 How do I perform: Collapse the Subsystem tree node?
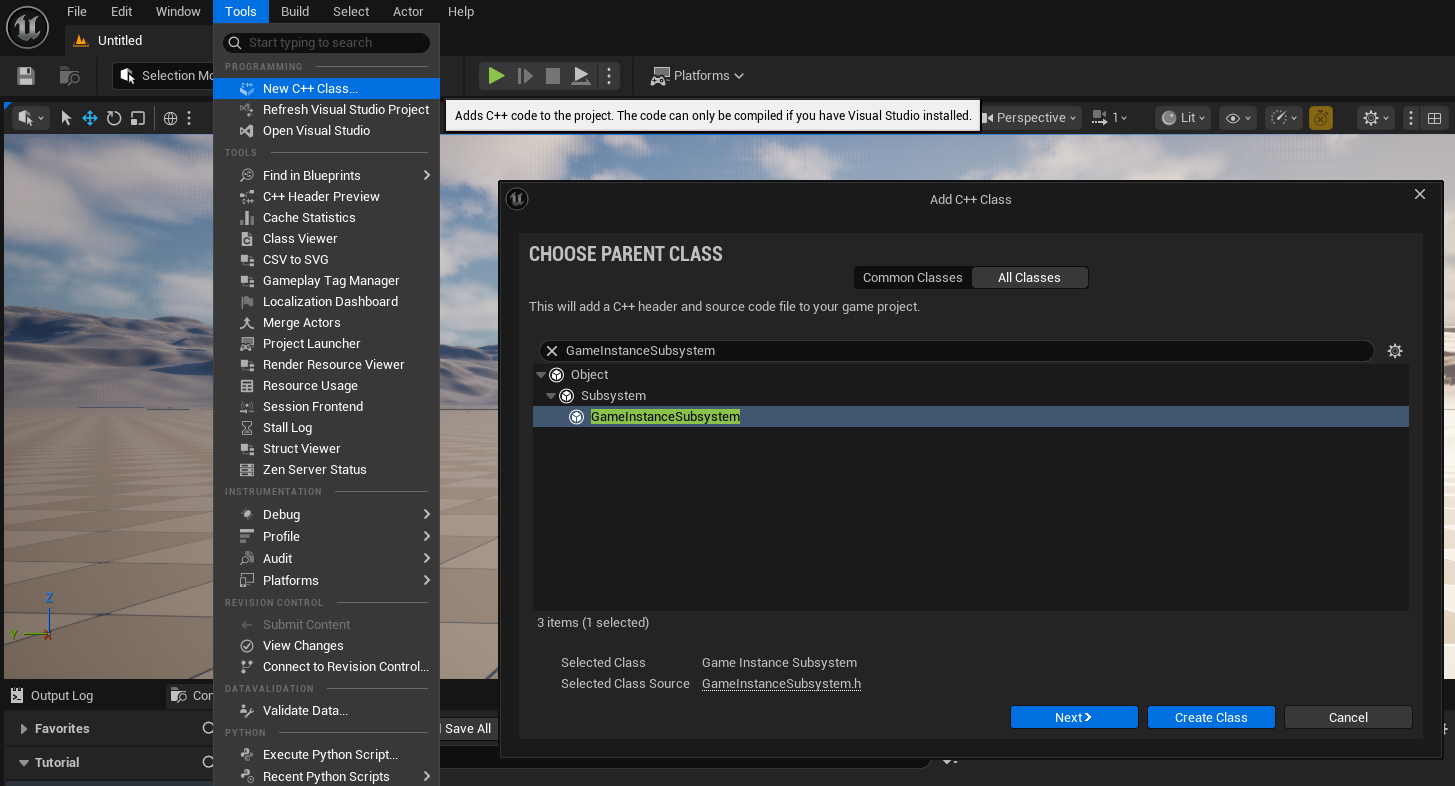click(551, 396)
